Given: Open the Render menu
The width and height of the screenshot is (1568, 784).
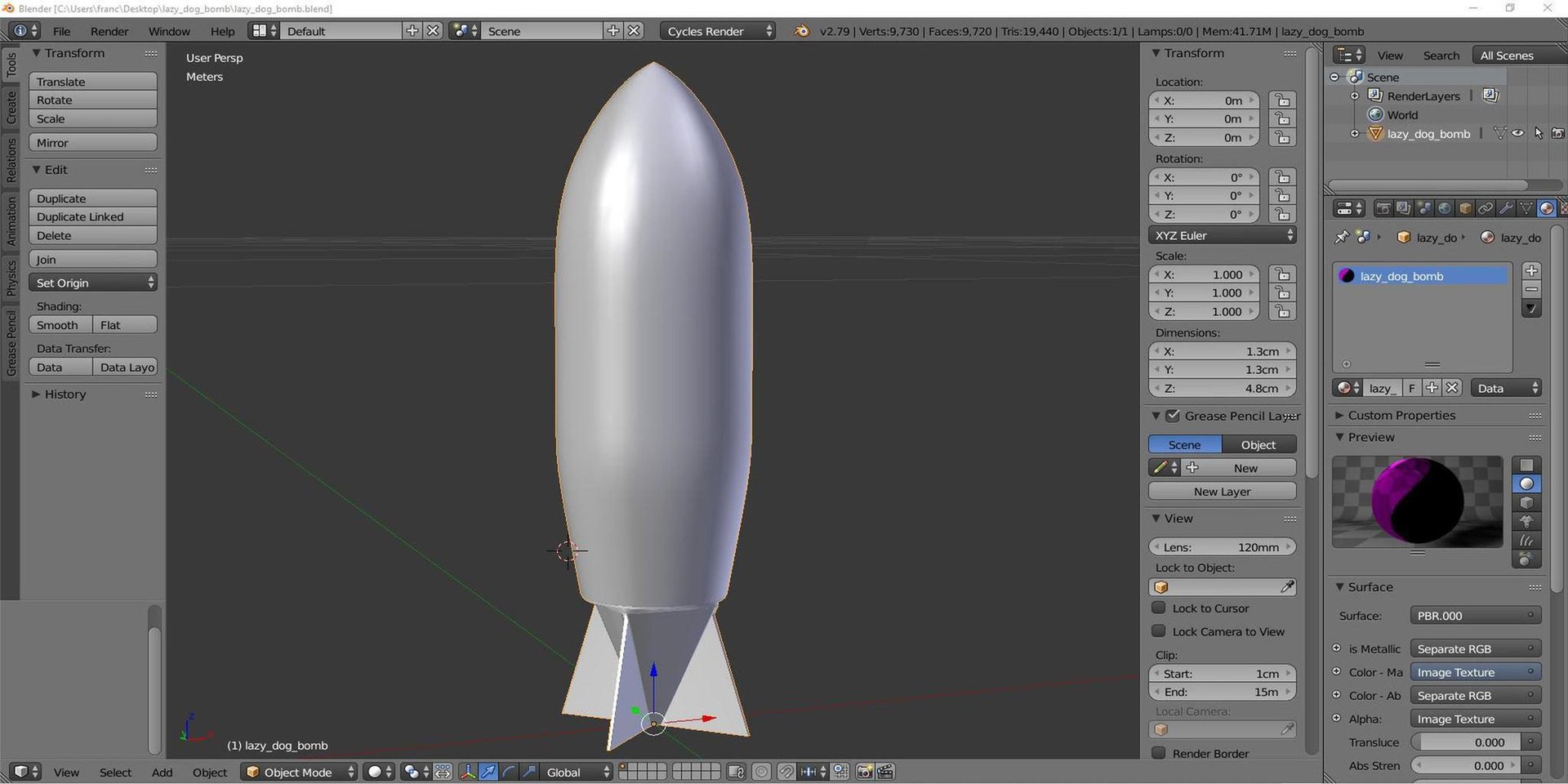Looking at the screenshot, I should tap(109, 31).
